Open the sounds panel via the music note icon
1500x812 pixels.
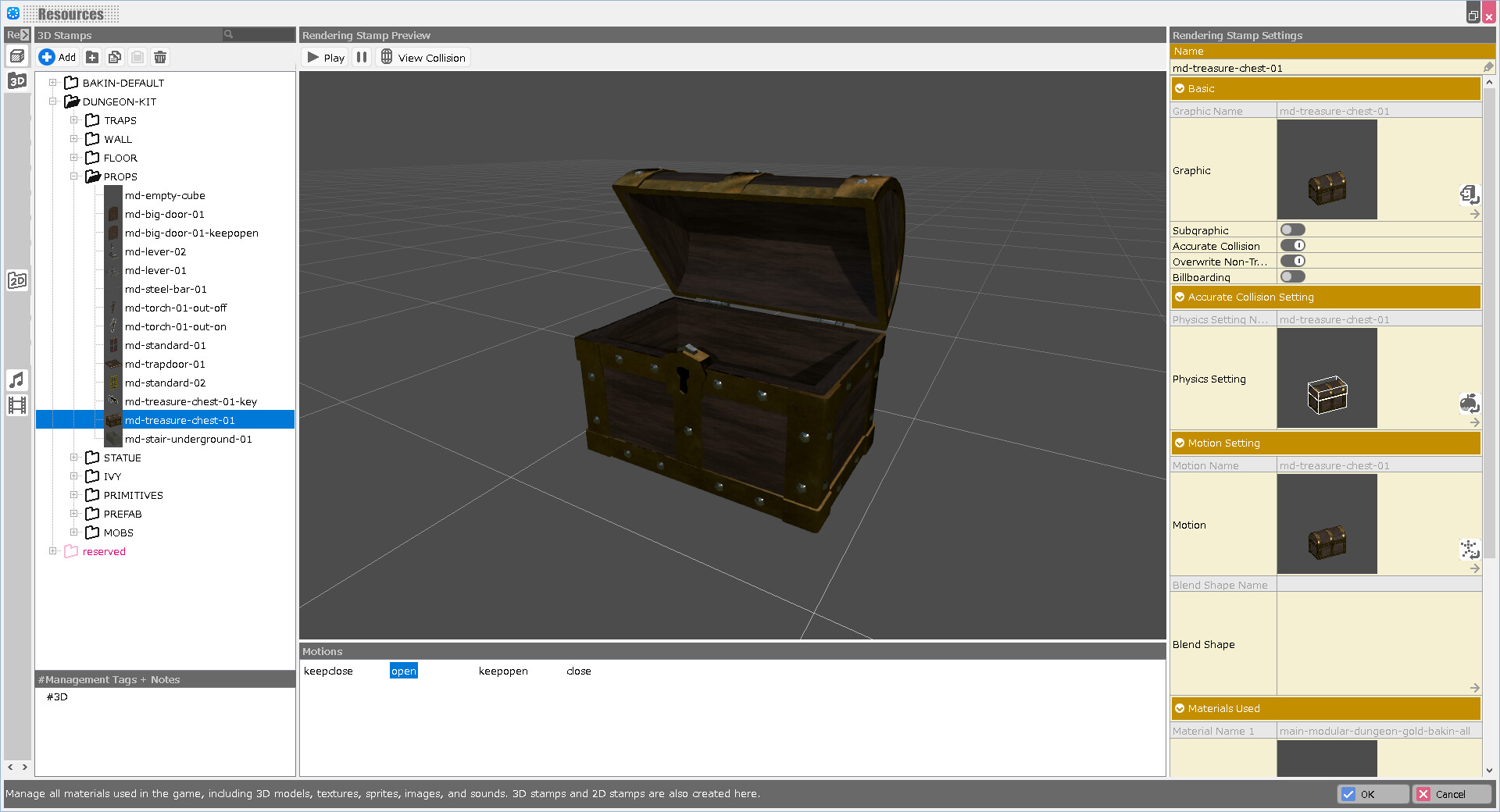pyautogui.click(x=17, y=380)
